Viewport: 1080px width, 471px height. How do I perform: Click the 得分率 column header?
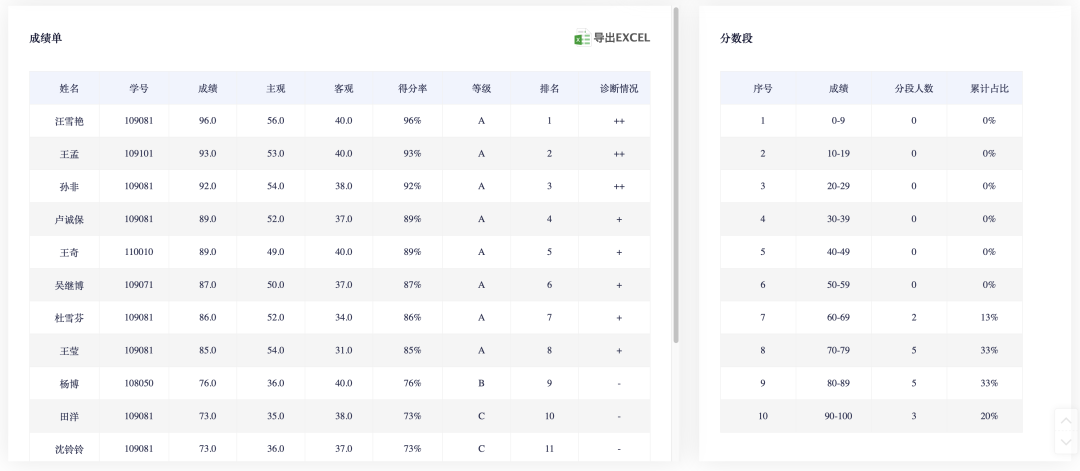pos(412,88)
